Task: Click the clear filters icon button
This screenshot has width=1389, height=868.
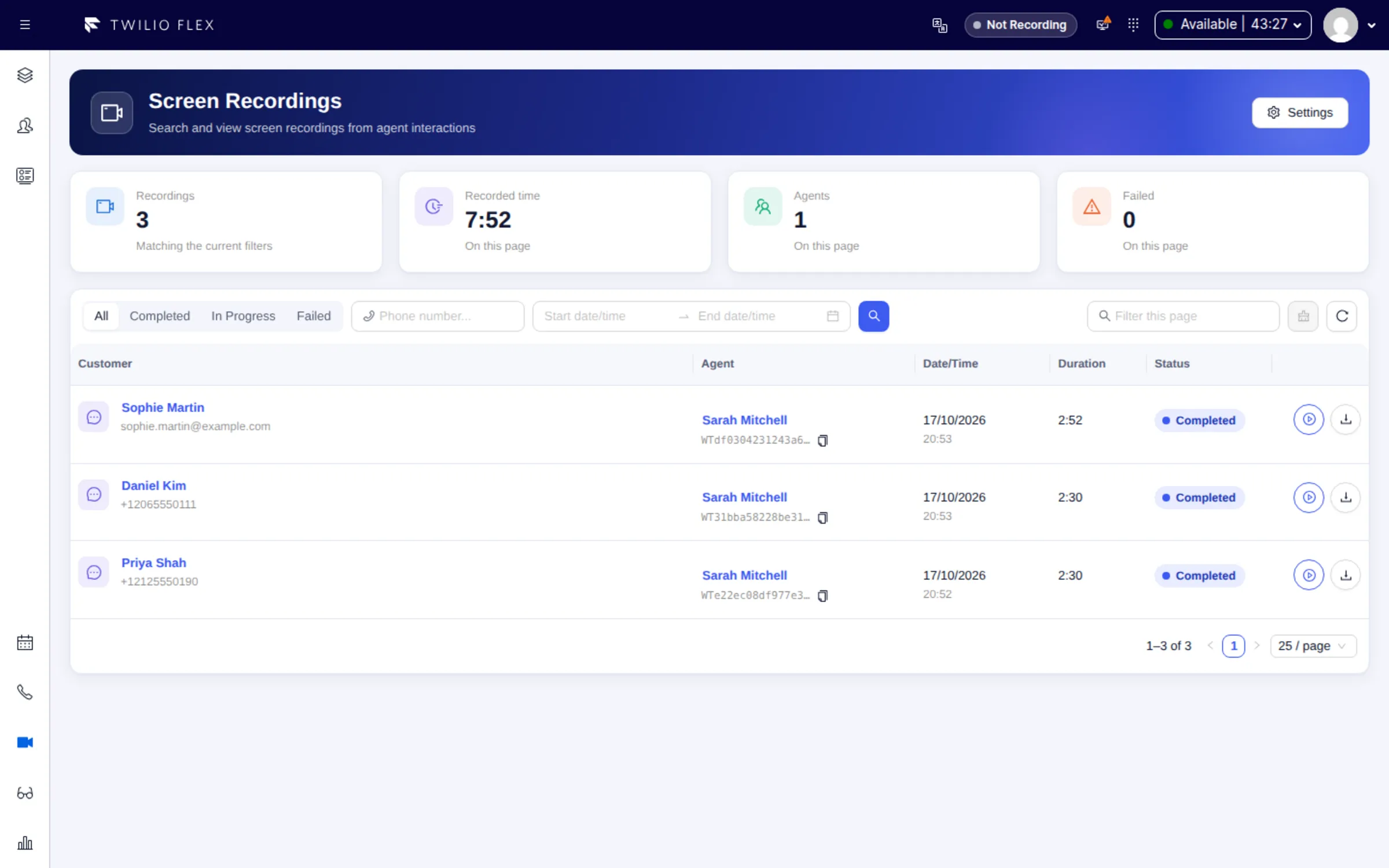Action: [x=1303, y=316]
